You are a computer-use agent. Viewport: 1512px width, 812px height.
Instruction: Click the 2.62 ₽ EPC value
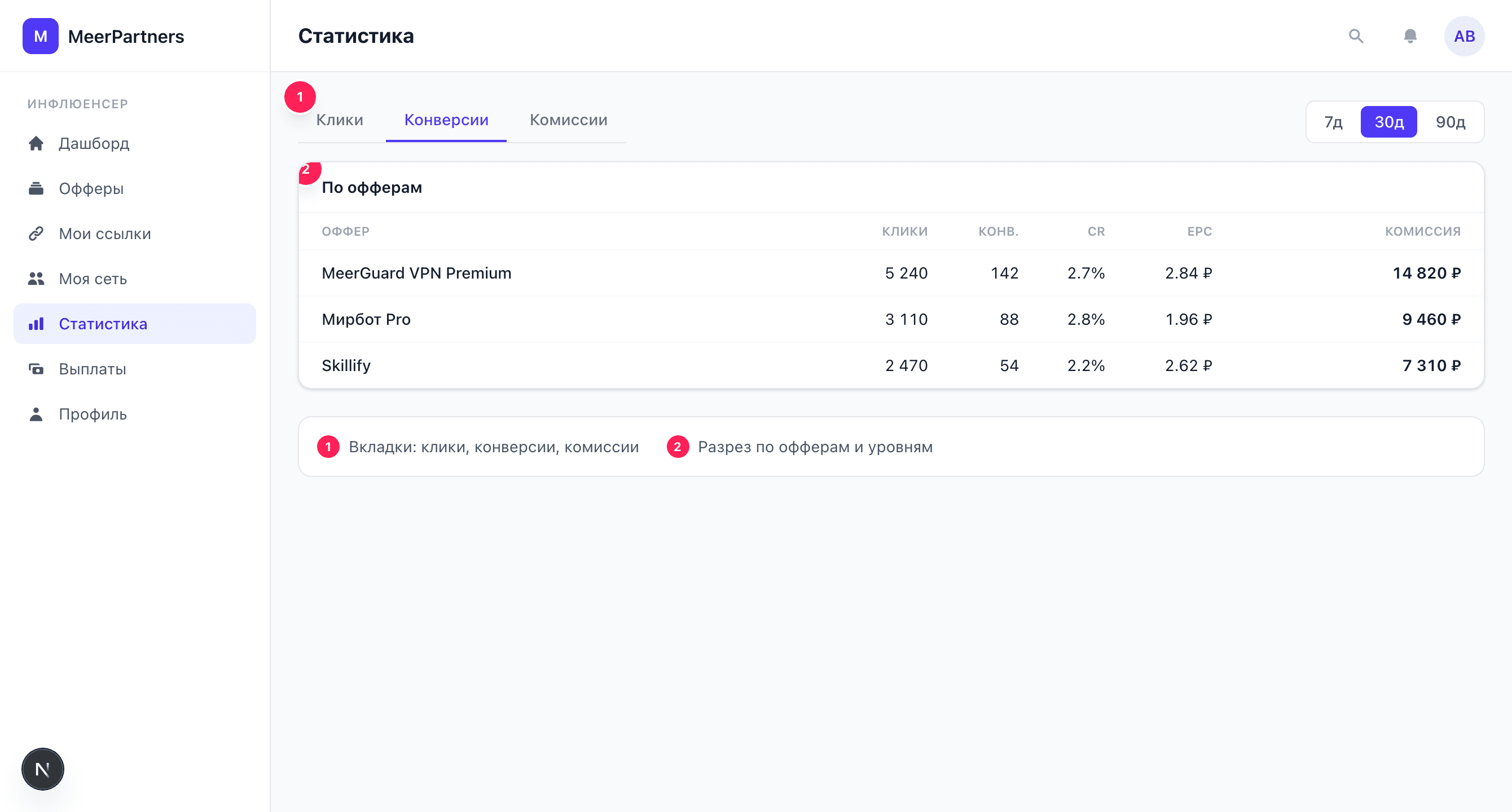pyautogui.click(x=1188, y=365)
